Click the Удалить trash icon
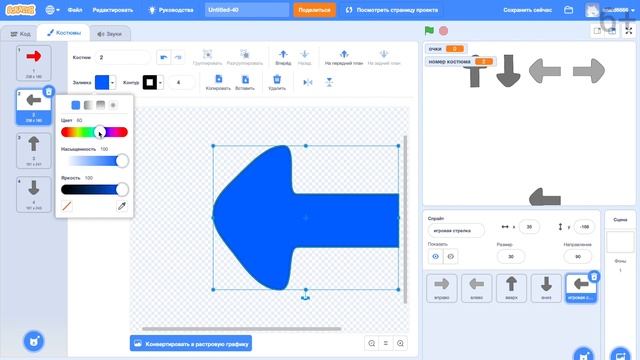 pos(277,82)
